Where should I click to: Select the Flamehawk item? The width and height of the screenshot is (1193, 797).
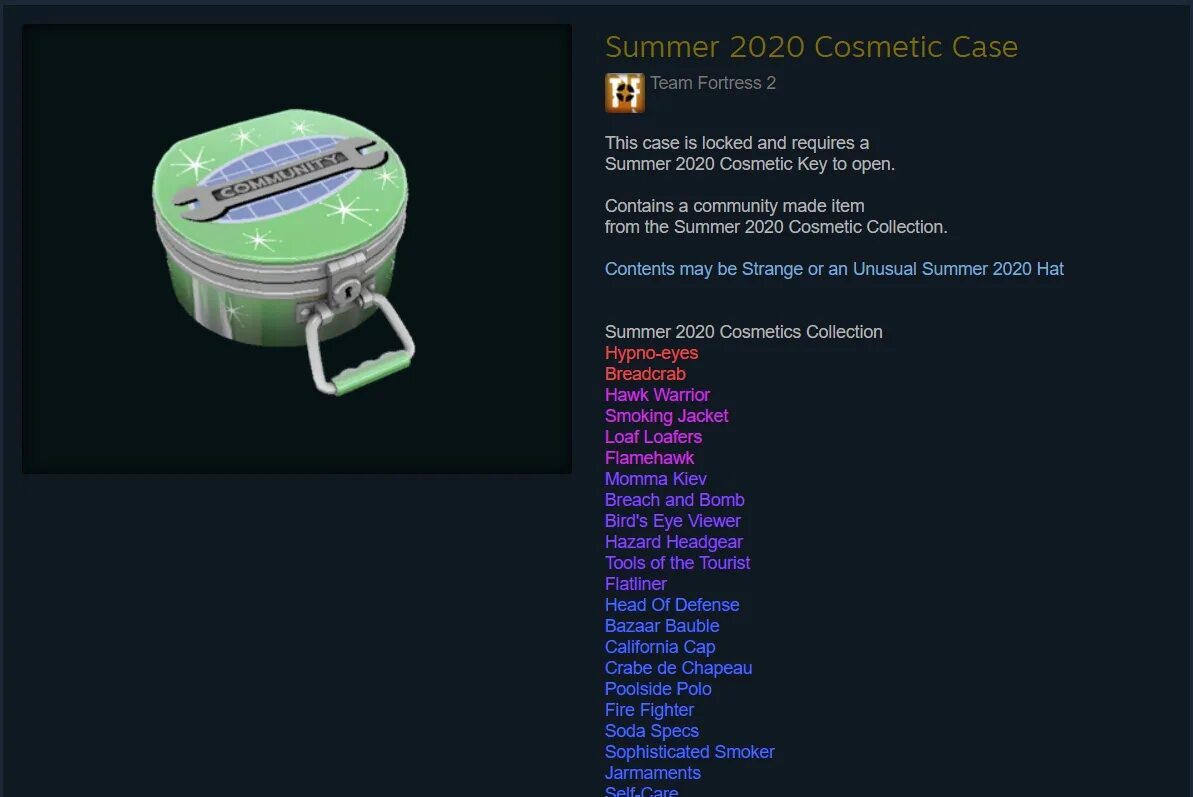tap(650, 458)
